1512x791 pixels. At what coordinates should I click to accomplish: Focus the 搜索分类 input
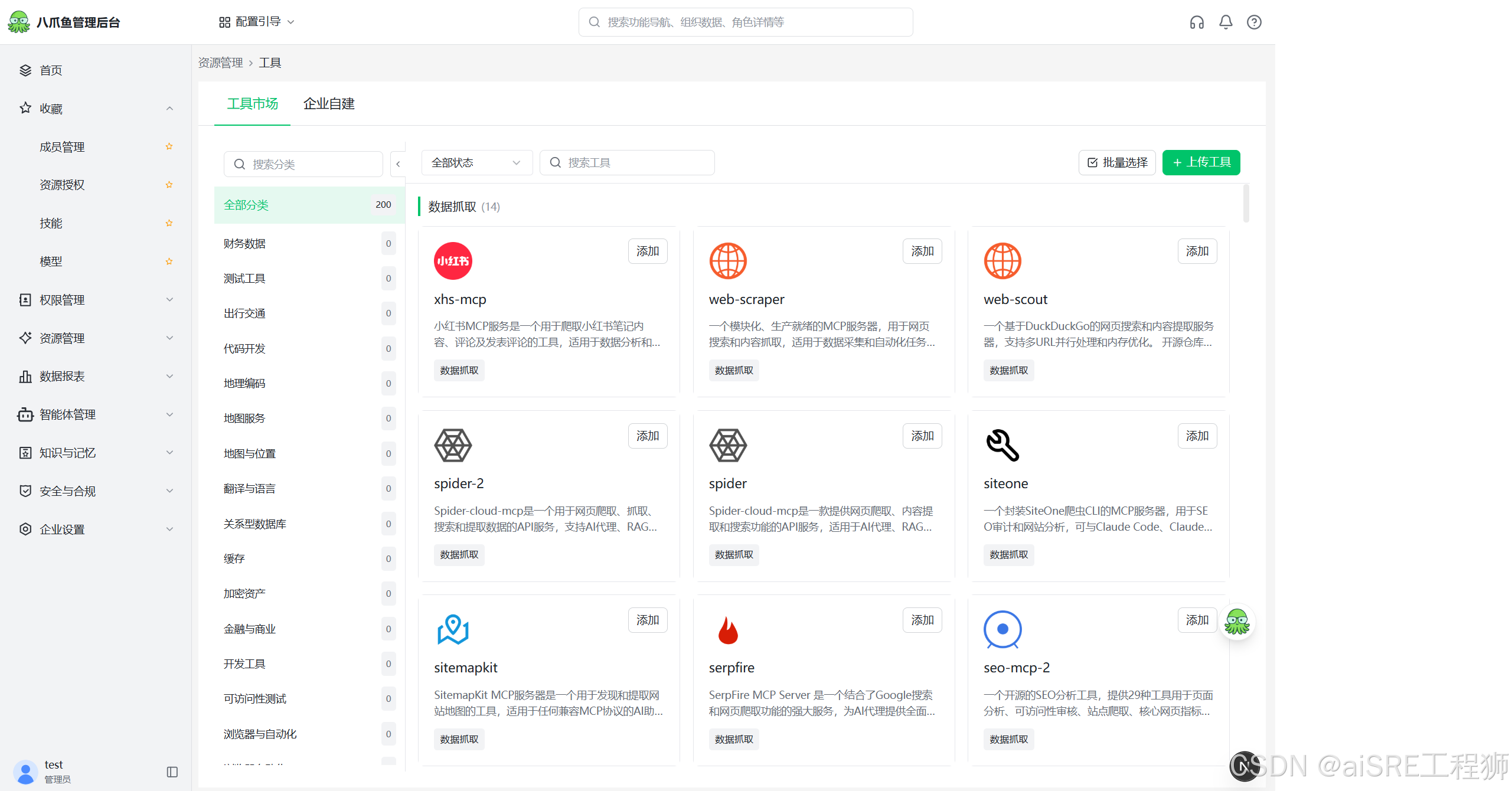coord(303,164)
